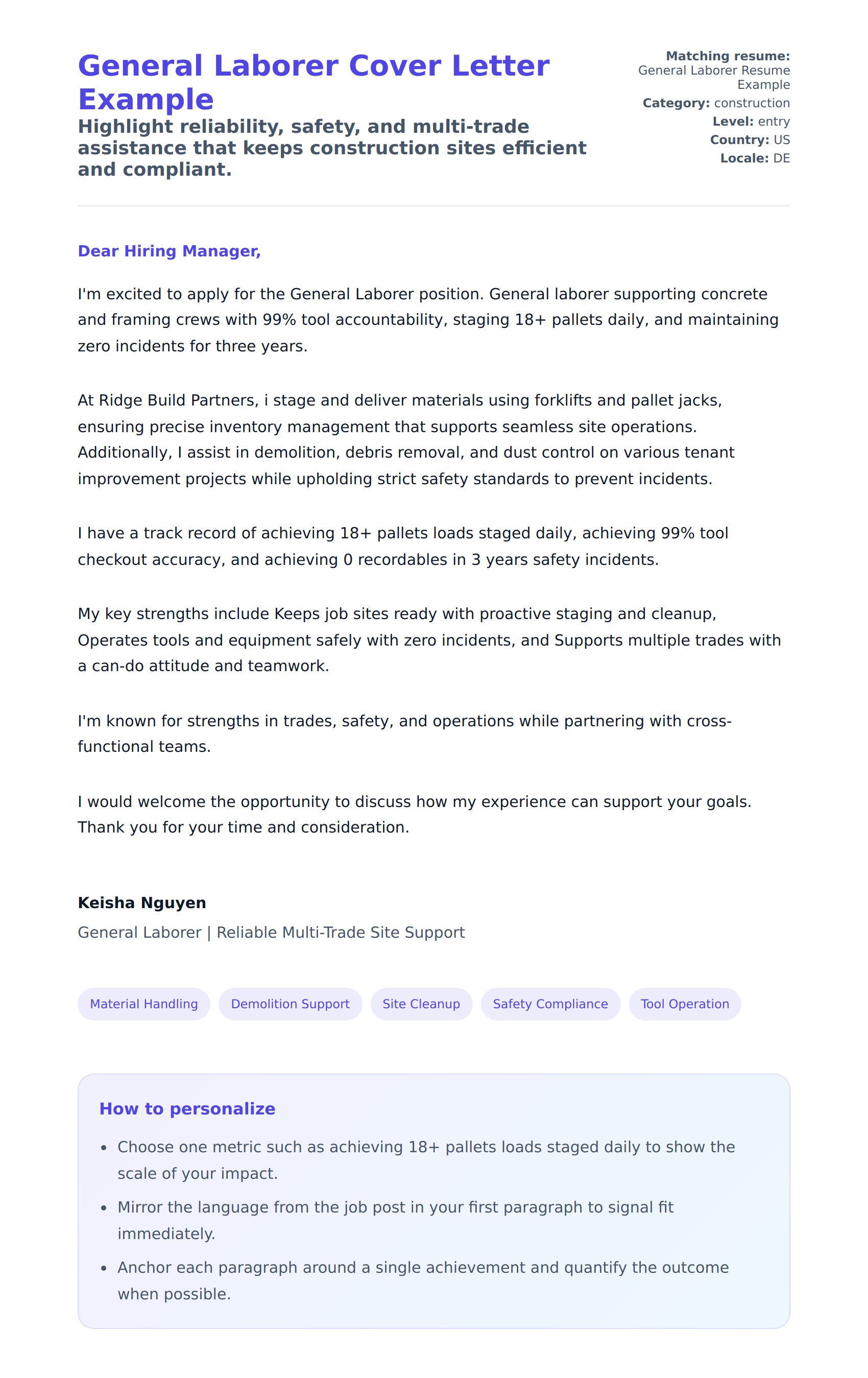Click the Safety Compliance skill tag
868x1378 pixels.
click(x=550, y=1004)
